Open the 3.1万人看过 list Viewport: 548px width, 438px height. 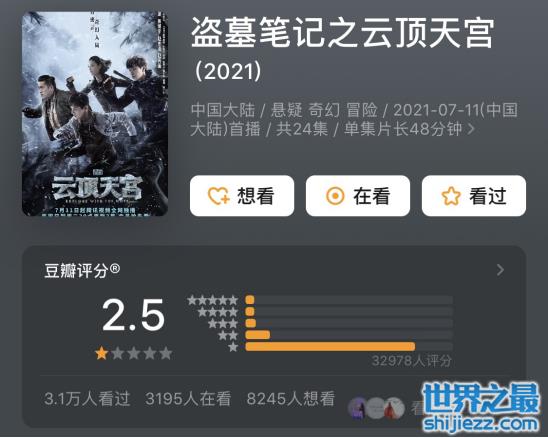click(87, 398)
